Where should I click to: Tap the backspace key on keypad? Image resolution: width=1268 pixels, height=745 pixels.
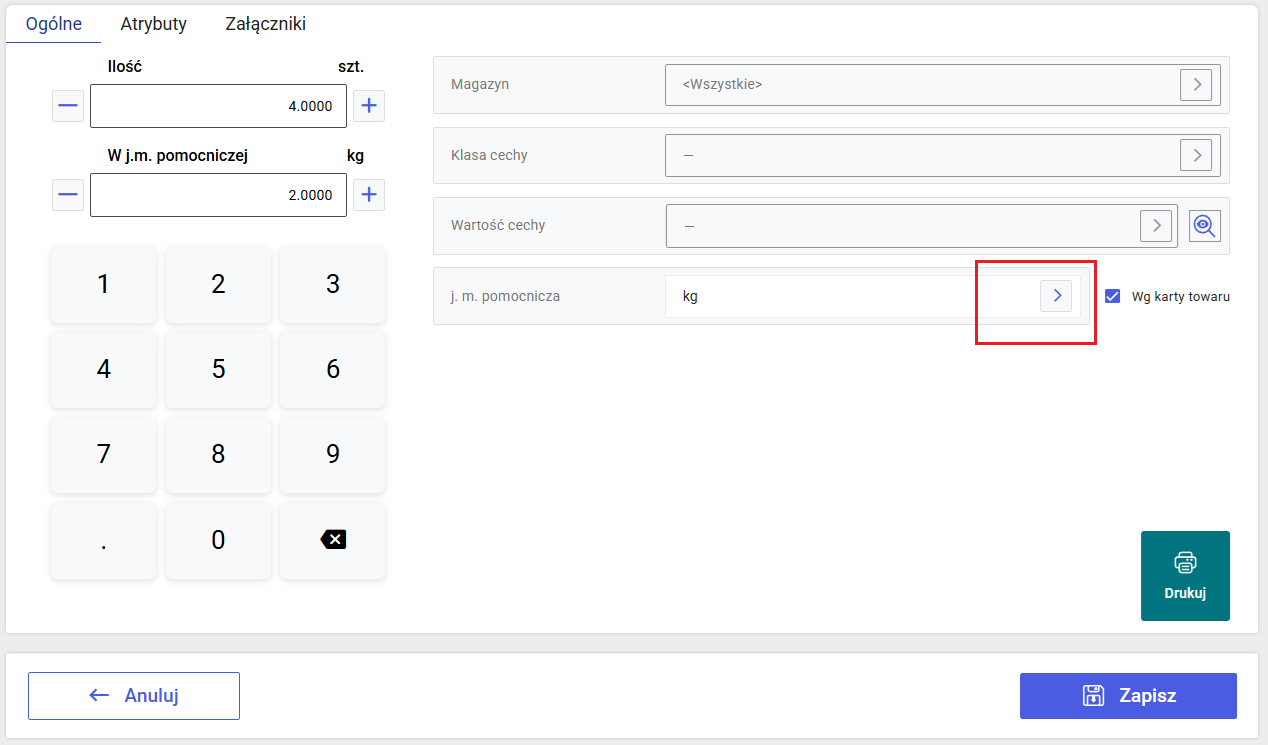pyautogui.click(x=333, y=540)
